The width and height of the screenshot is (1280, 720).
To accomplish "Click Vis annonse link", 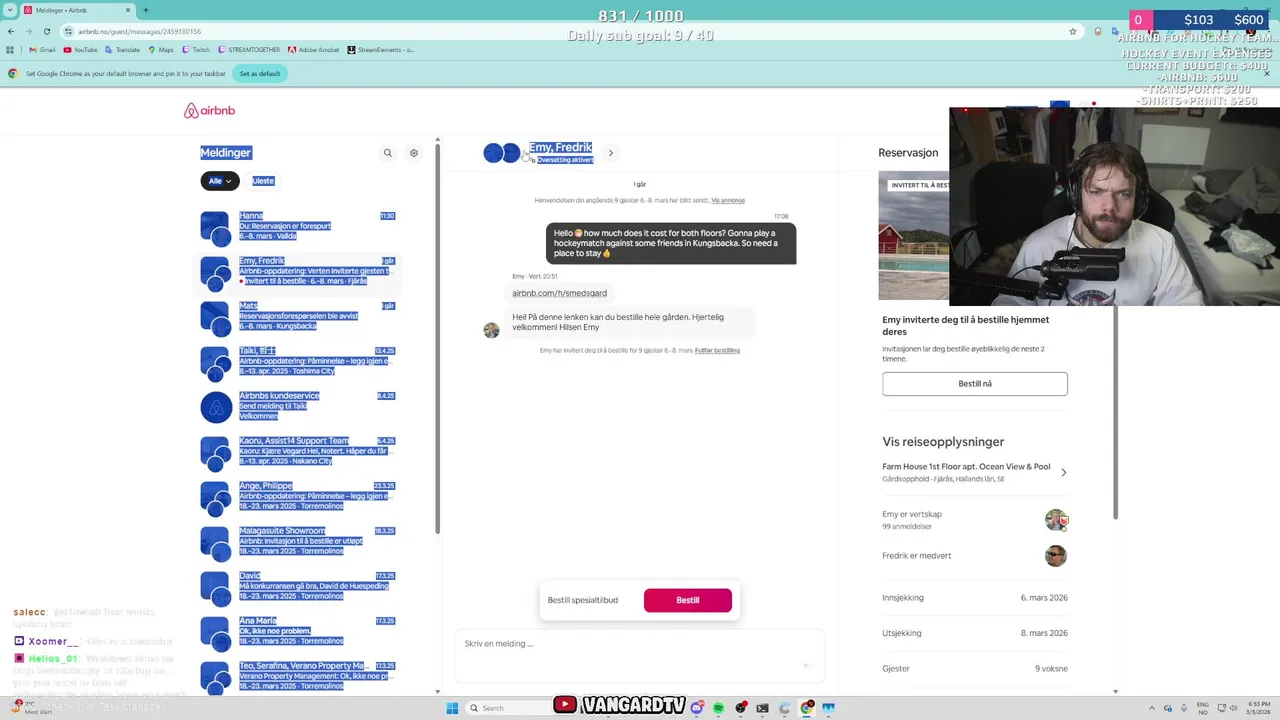I will coord(728,200).
